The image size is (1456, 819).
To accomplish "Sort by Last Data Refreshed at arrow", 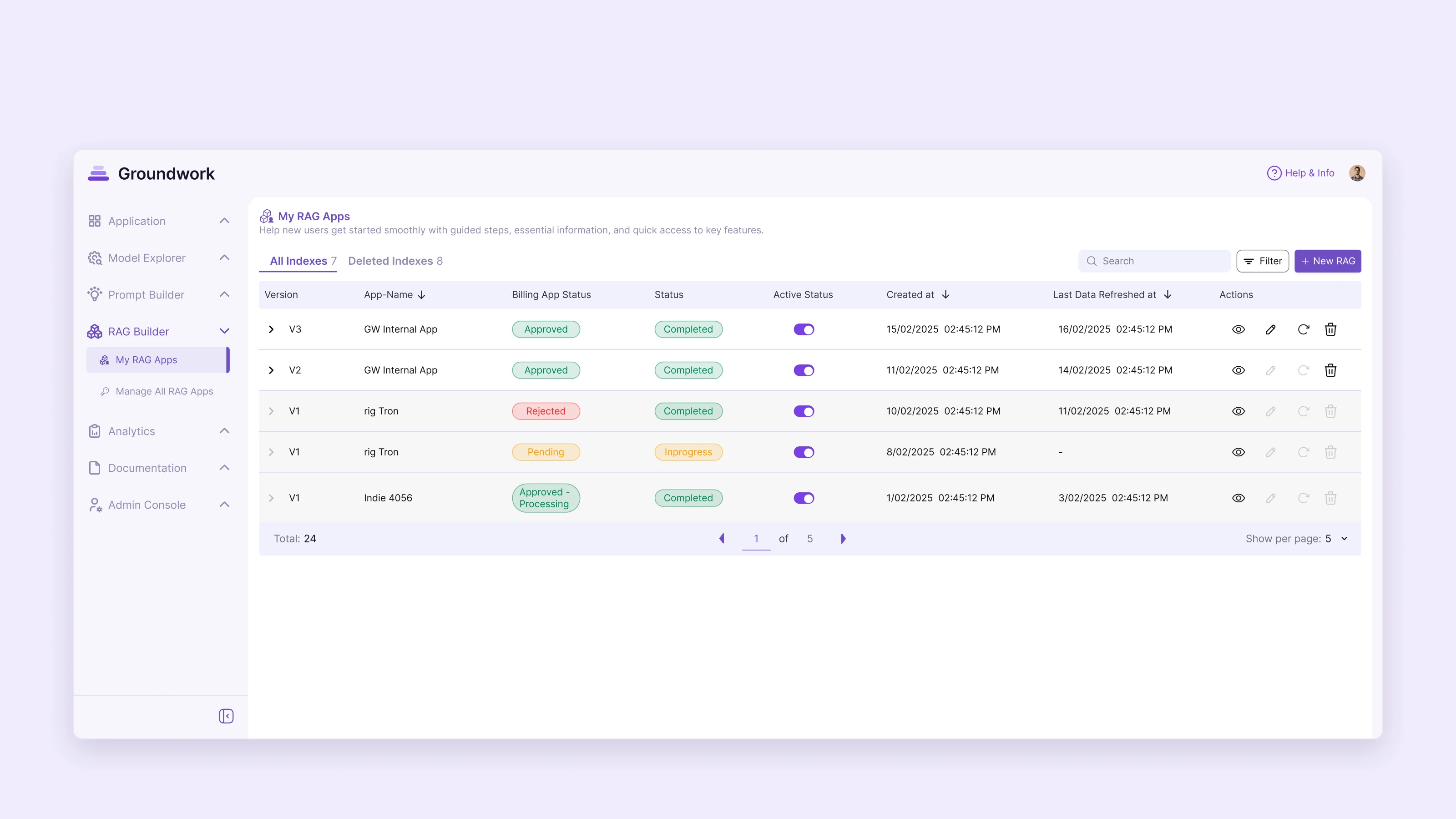I will pyautogui.click(x=1168, y=294).
